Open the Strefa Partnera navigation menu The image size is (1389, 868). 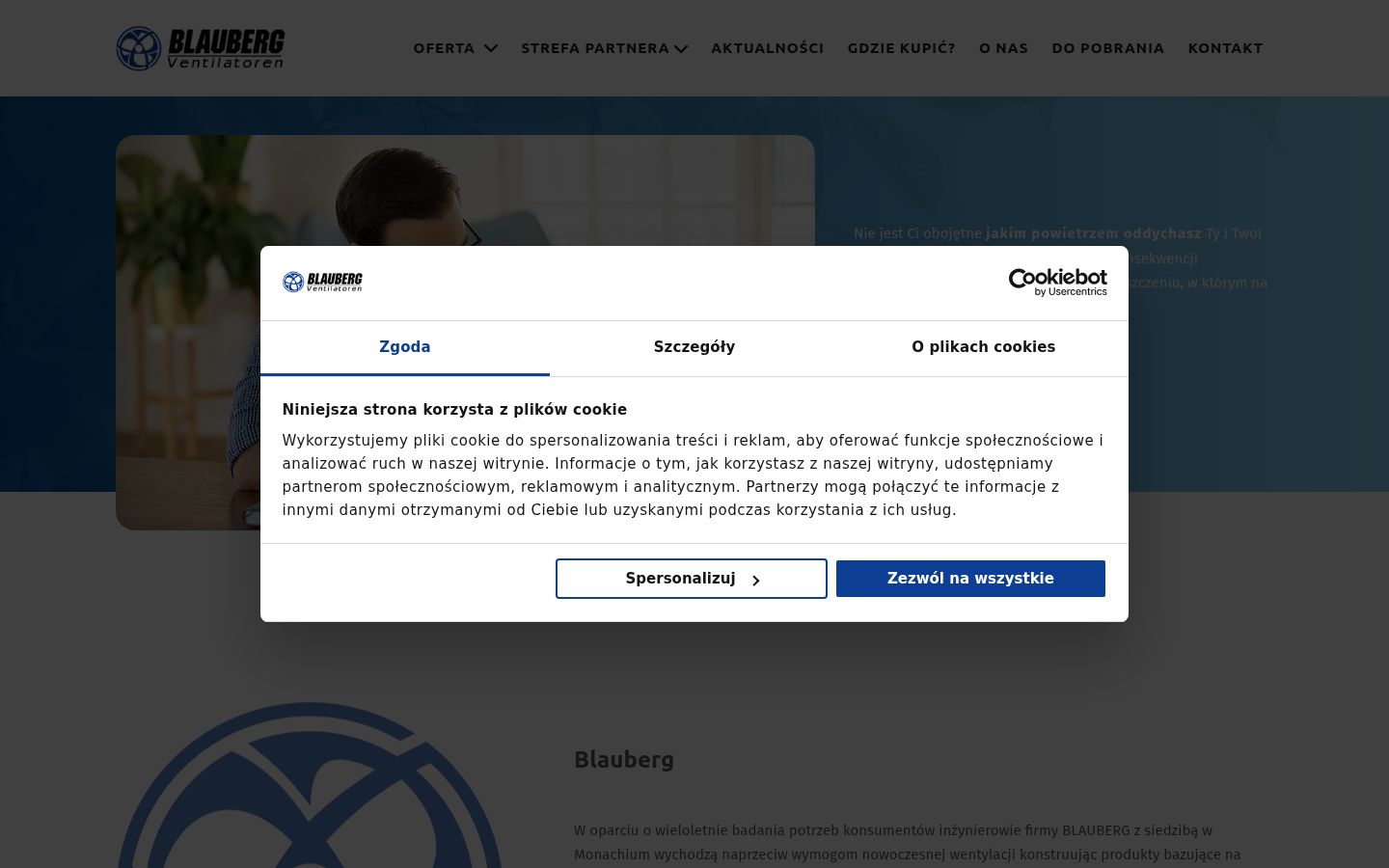(x=595, y=48)
